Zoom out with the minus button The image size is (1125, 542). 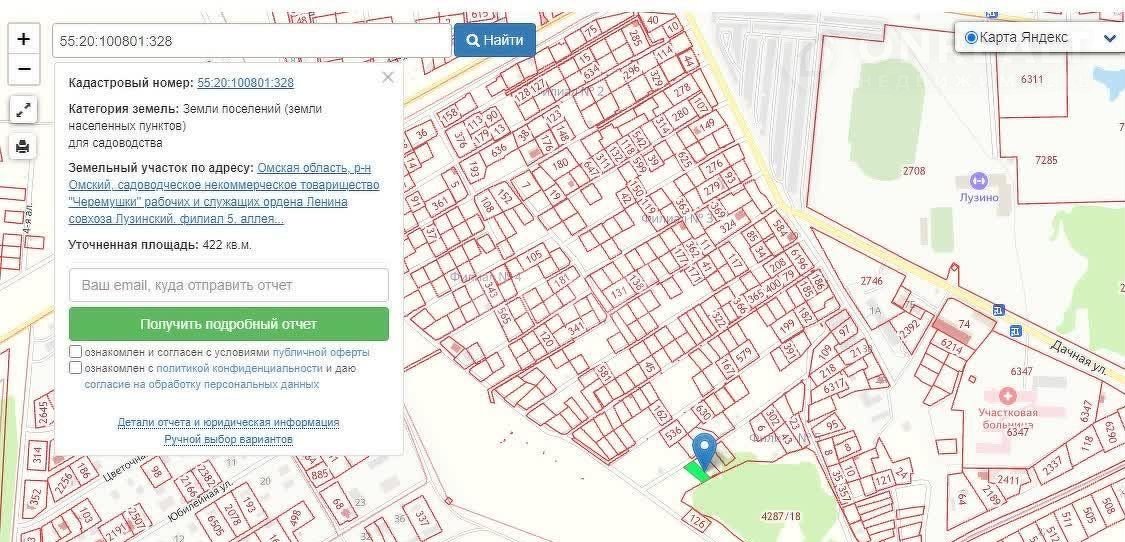pos(23,70)
